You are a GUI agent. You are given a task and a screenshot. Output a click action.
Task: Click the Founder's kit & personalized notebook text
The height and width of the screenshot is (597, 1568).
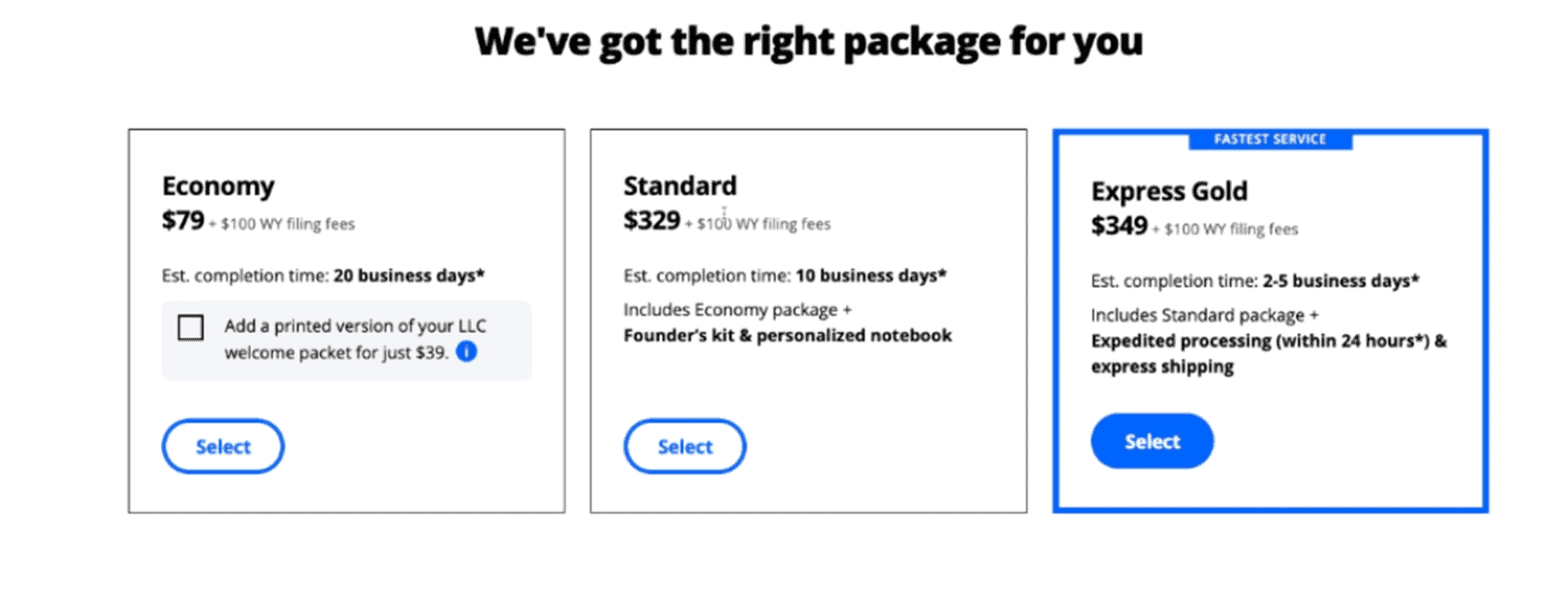787,335
